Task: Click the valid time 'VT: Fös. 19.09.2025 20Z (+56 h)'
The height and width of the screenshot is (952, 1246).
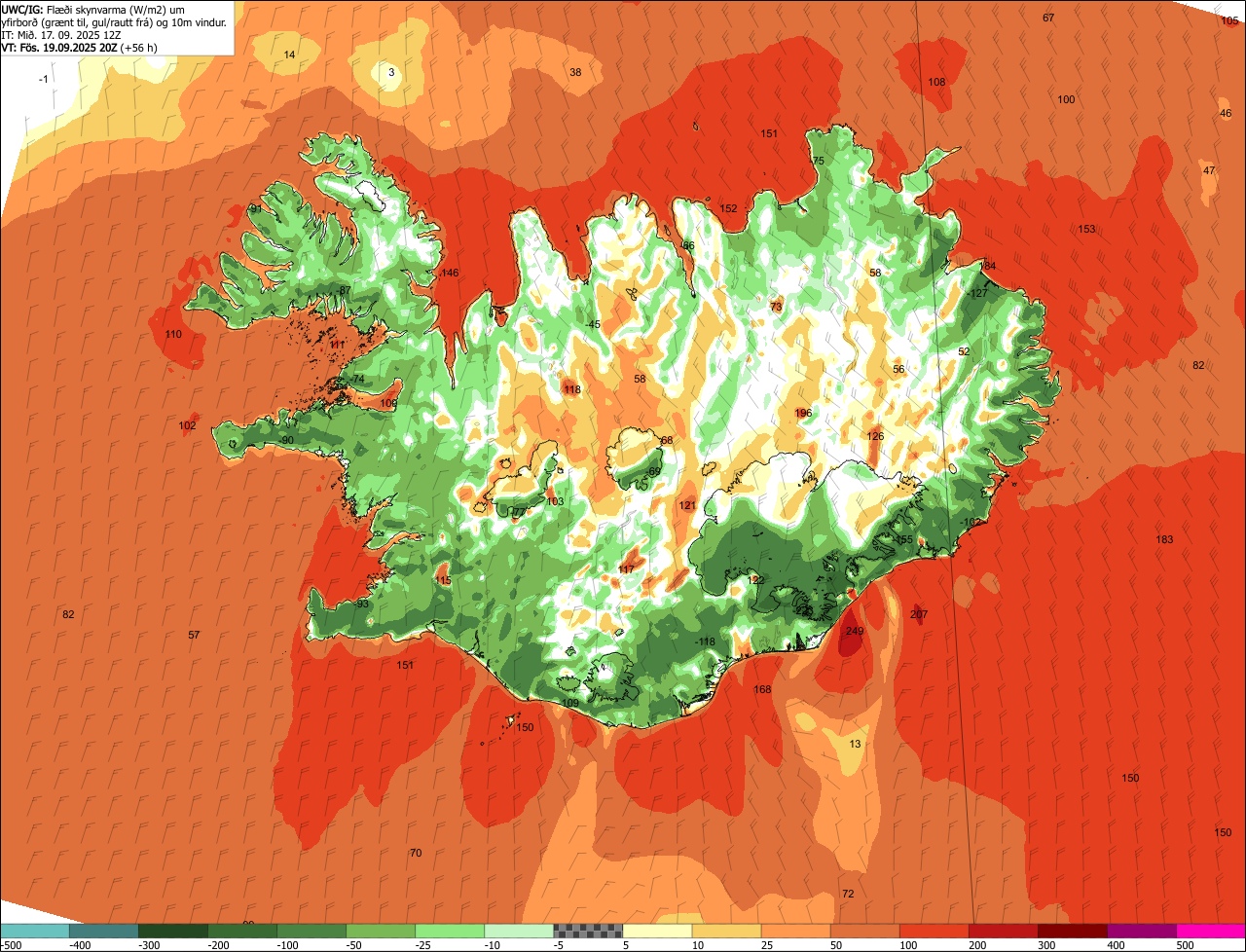Action: click(x=80, y=48)
